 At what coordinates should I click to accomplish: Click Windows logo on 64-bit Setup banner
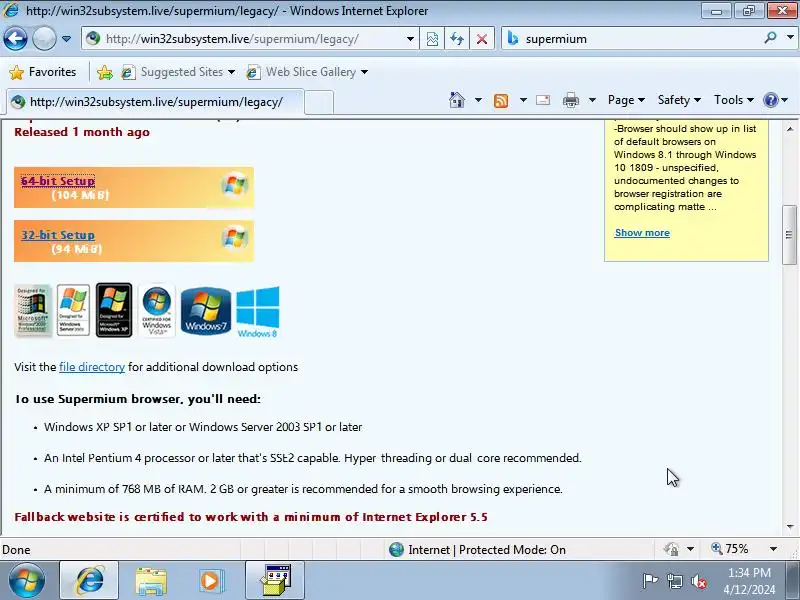(235, 184)
